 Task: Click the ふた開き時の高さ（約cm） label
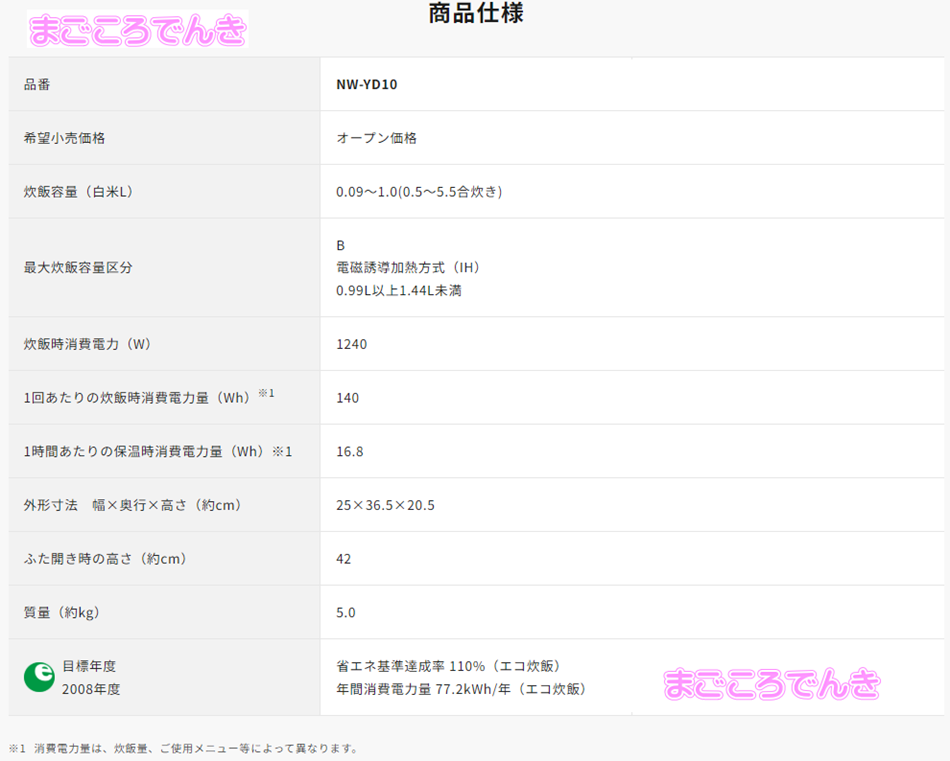[x=105, y=559]
